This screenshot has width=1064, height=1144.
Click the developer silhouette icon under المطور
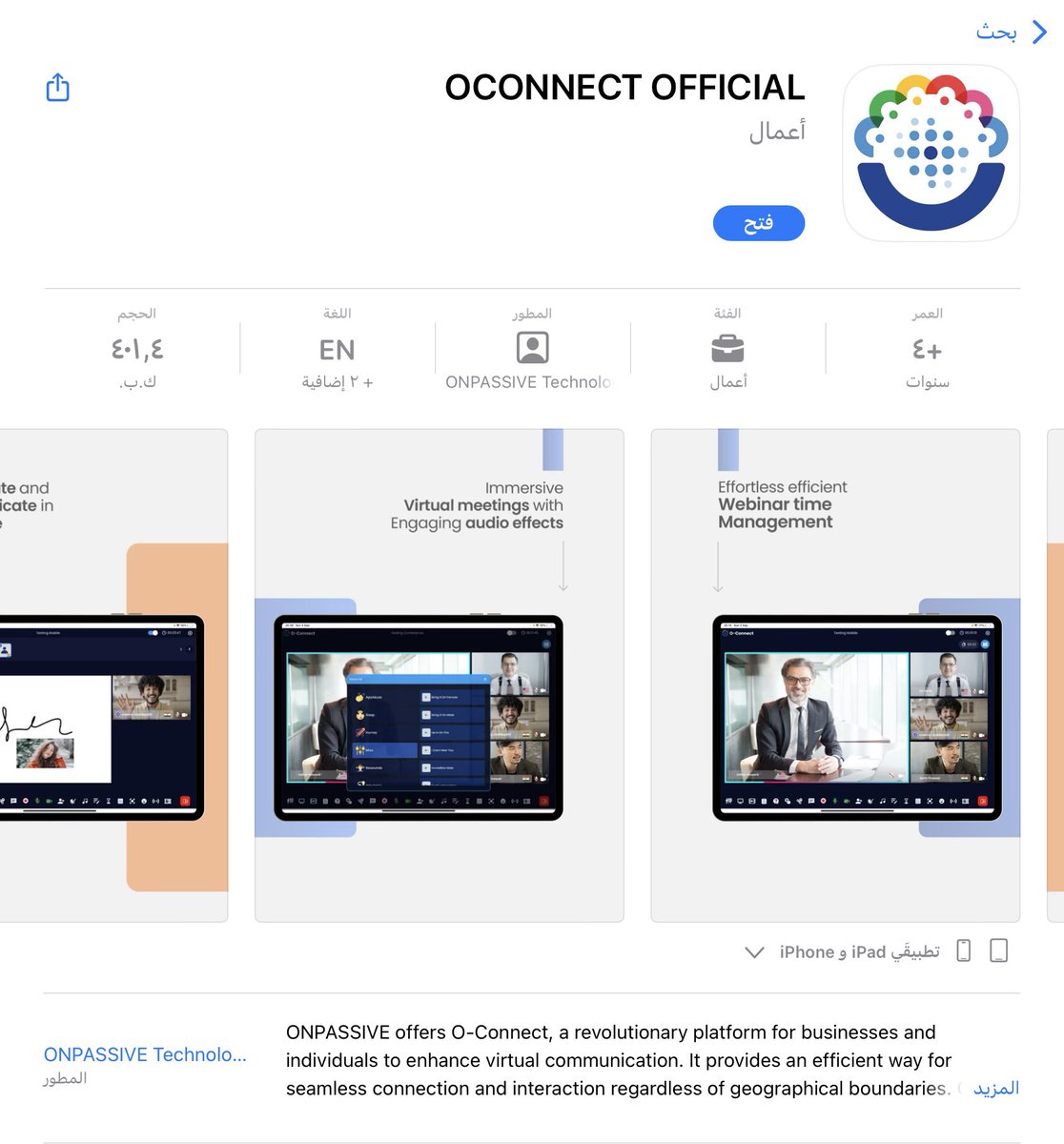coord(531,345)
